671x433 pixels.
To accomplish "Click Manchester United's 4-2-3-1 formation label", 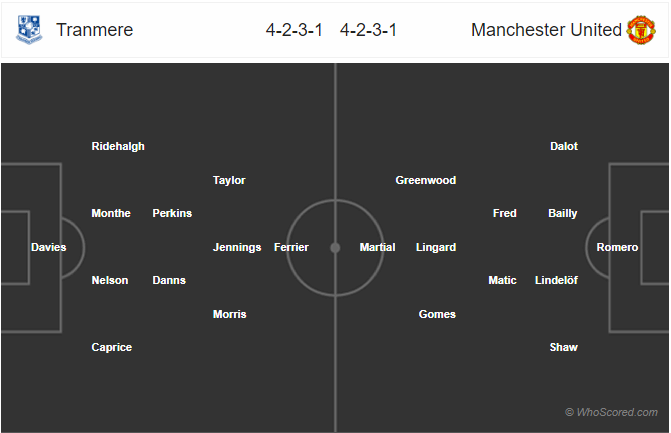I will pyautogui.click(x=369, y=30).
